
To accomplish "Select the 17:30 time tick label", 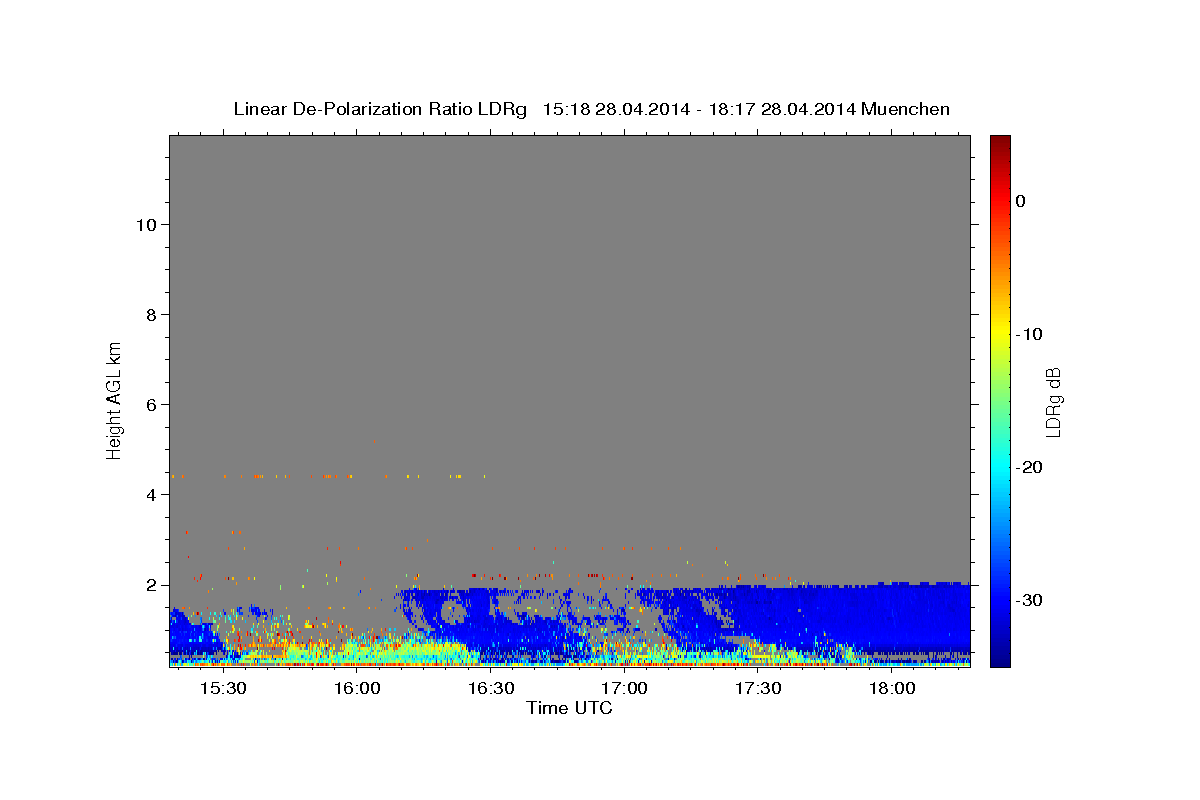I will pos(759,689).
